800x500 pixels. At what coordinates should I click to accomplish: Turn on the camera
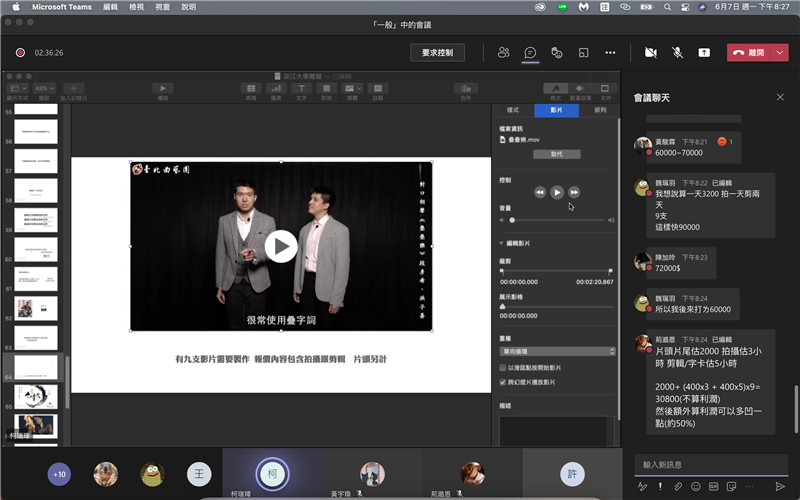coord(651,52)
